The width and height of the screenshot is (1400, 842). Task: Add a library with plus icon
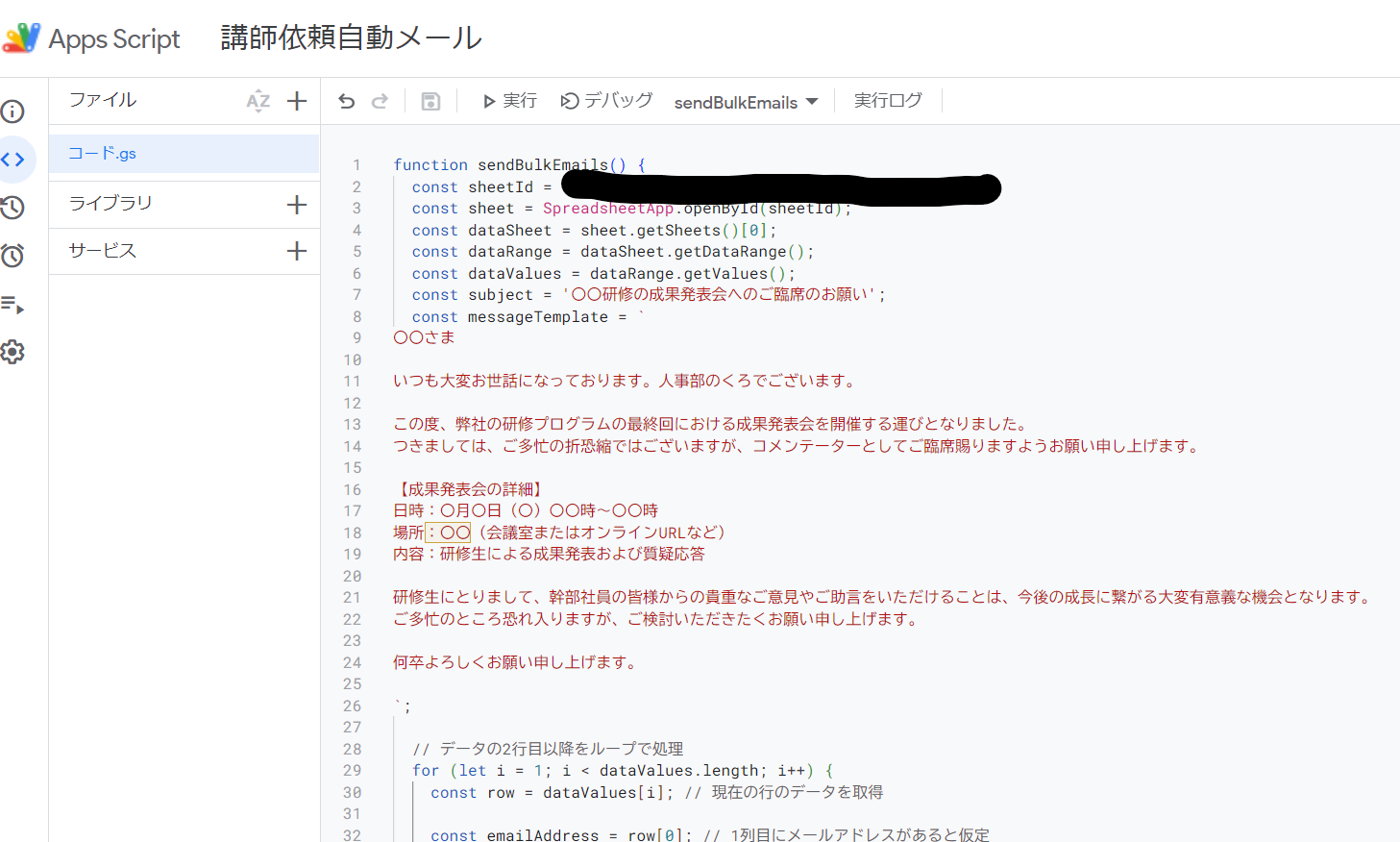point(297,205)
